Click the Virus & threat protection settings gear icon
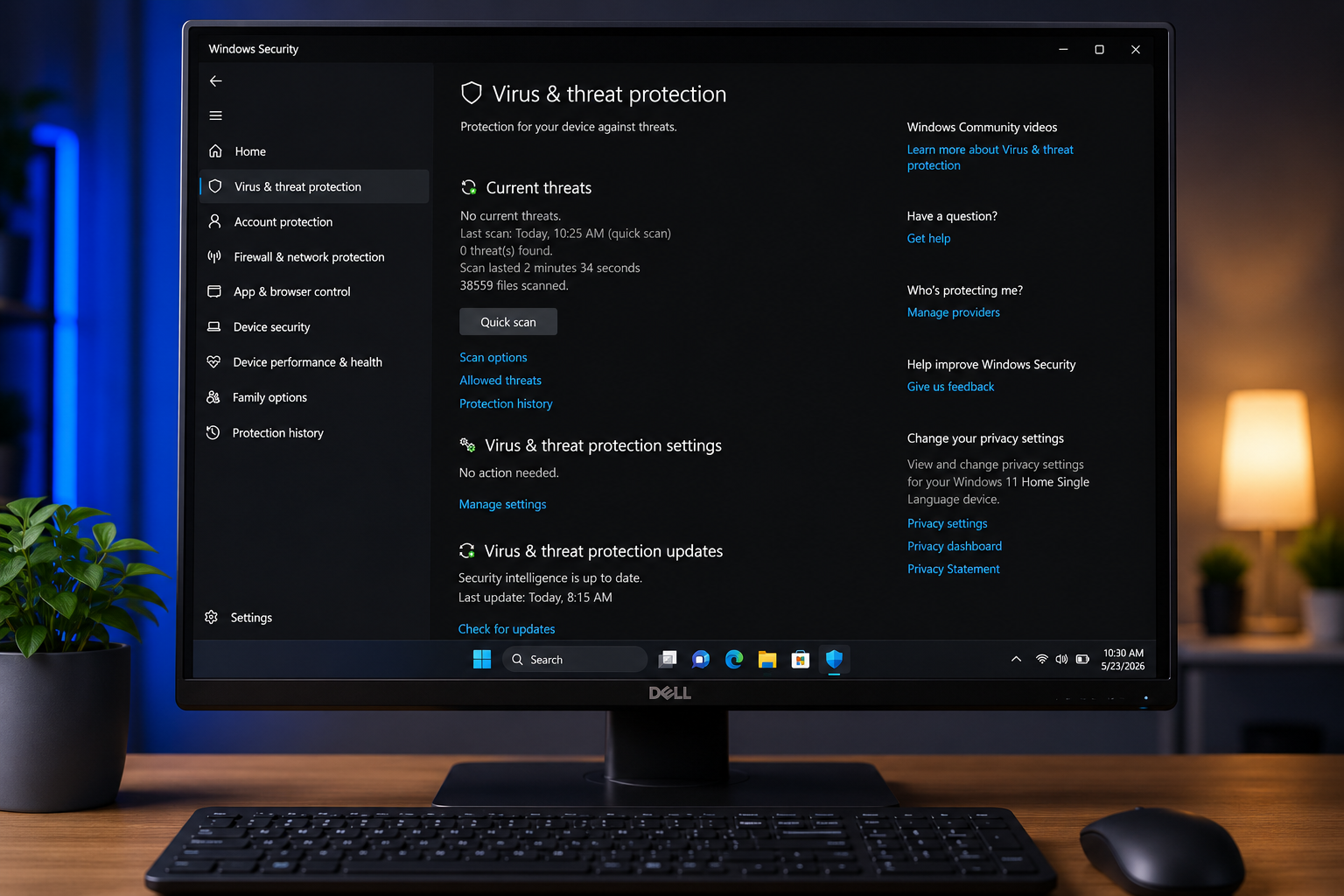 pos(468,445)
